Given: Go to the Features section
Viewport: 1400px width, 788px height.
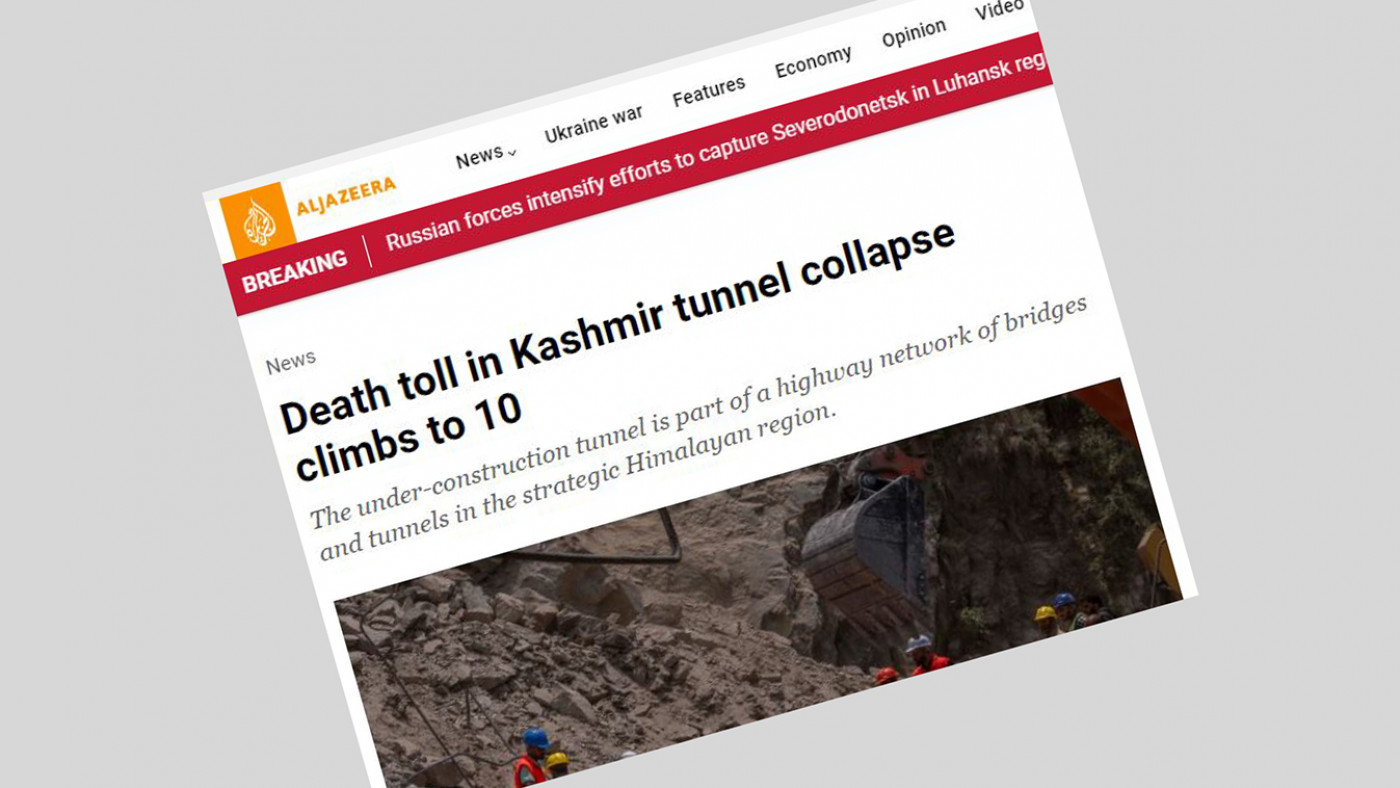Looking at the screenshot, I should [x=708, y=92].
